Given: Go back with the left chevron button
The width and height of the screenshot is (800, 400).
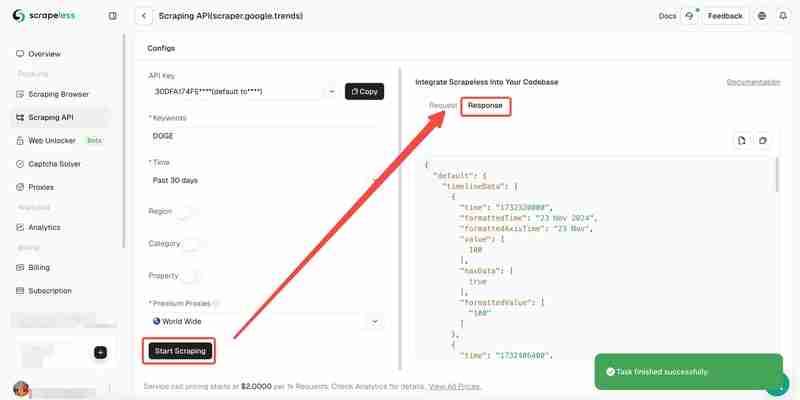Looking at the screenshot, I should click(x=144, y=16).
